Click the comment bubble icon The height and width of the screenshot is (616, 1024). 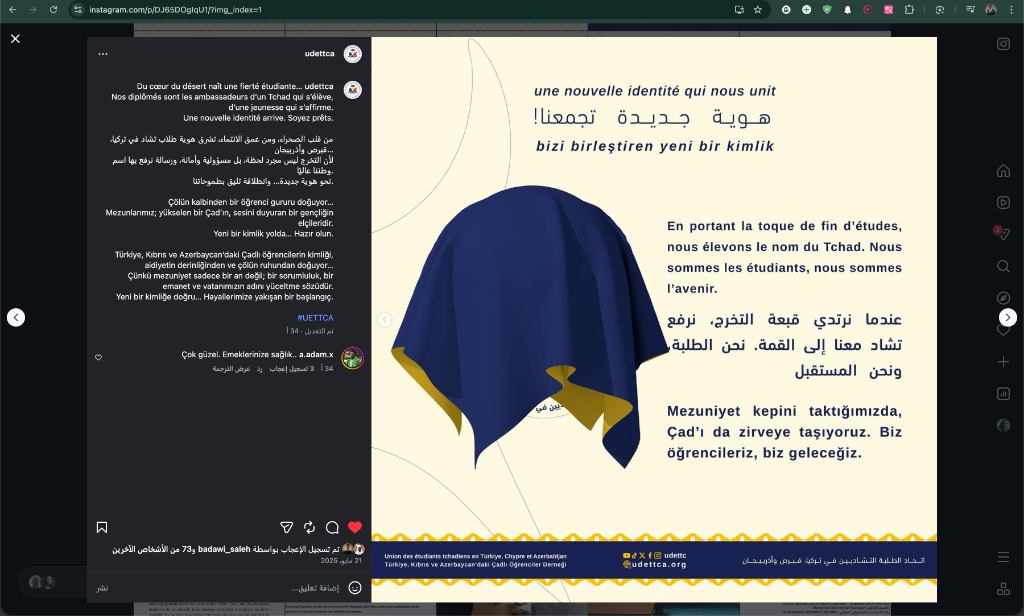(x=332, y=527)
